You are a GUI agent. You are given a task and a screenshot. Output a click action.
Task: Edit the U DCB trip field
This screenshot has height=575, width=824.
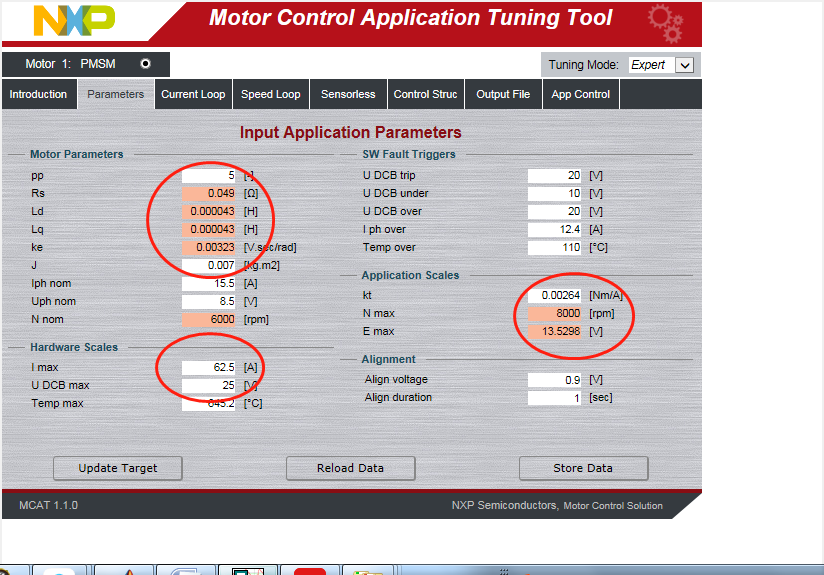click(554, 176)
